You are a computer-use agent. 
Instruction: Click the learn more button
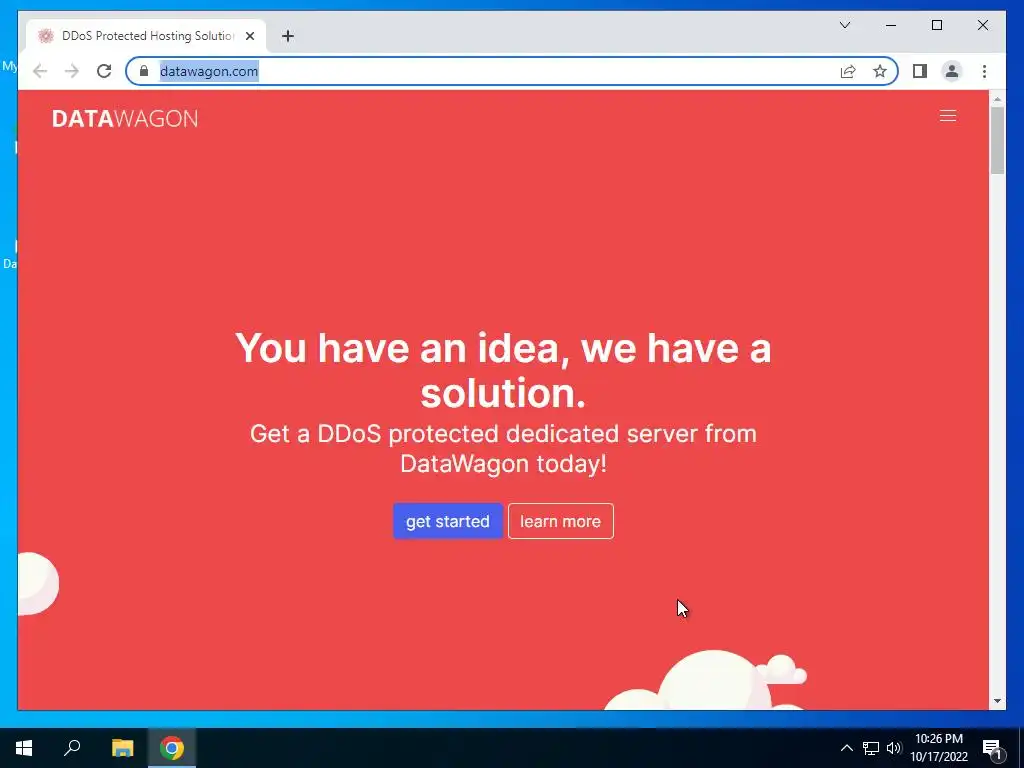coord(560,521)
